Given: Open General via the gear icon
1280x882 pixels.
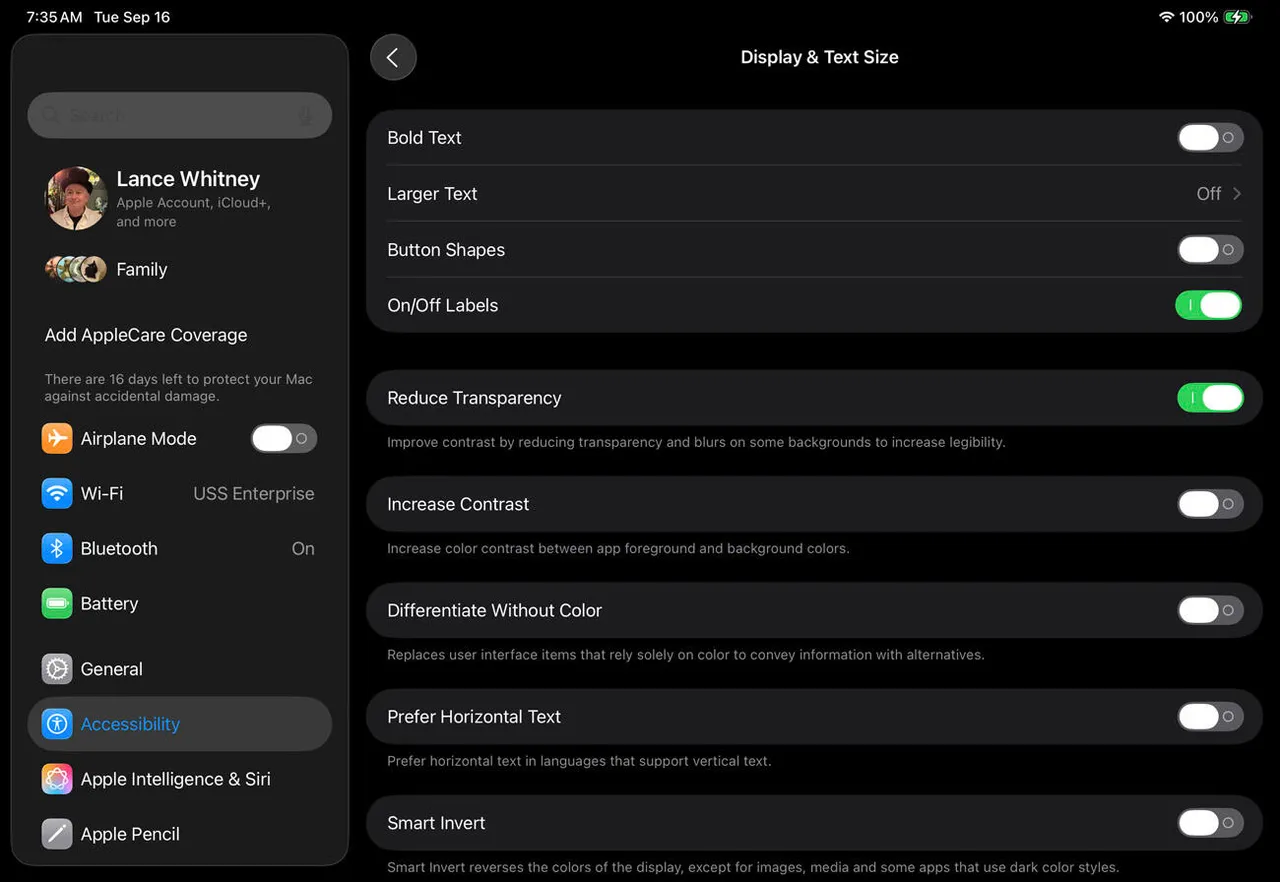Looking at the screenshot, I should tap(57, 669).
